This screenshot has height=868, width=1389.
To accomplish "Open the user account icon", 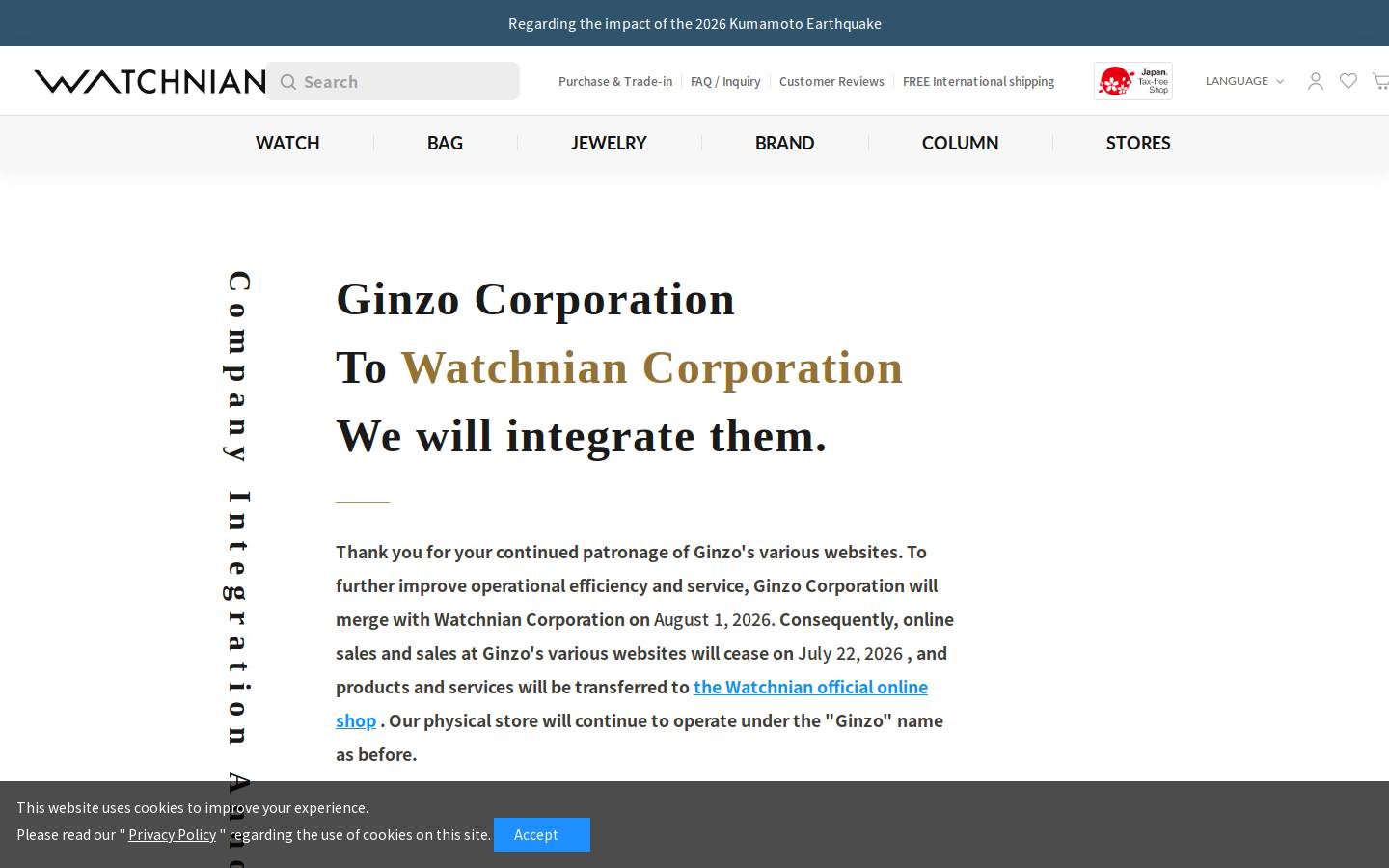I will (1316, 81).
